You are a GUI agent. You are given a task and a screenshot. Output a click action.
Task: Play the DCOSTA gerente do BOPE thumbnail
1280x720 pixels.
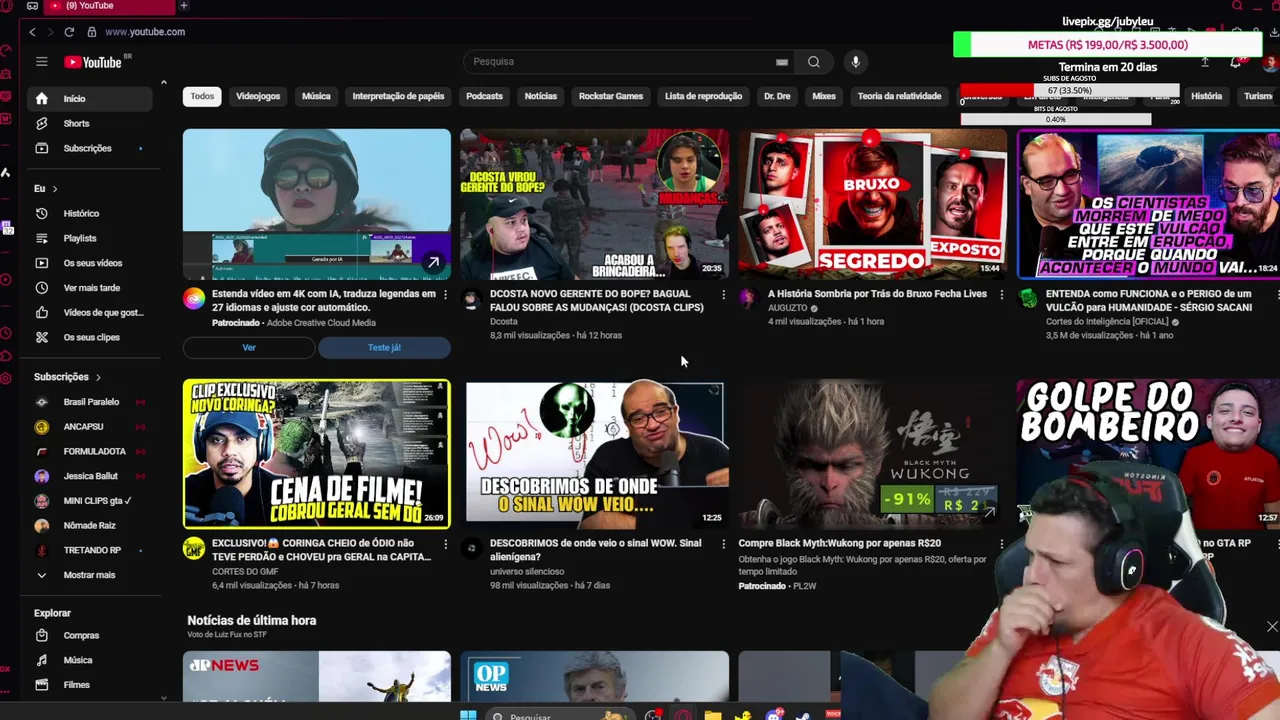(595, 204)
